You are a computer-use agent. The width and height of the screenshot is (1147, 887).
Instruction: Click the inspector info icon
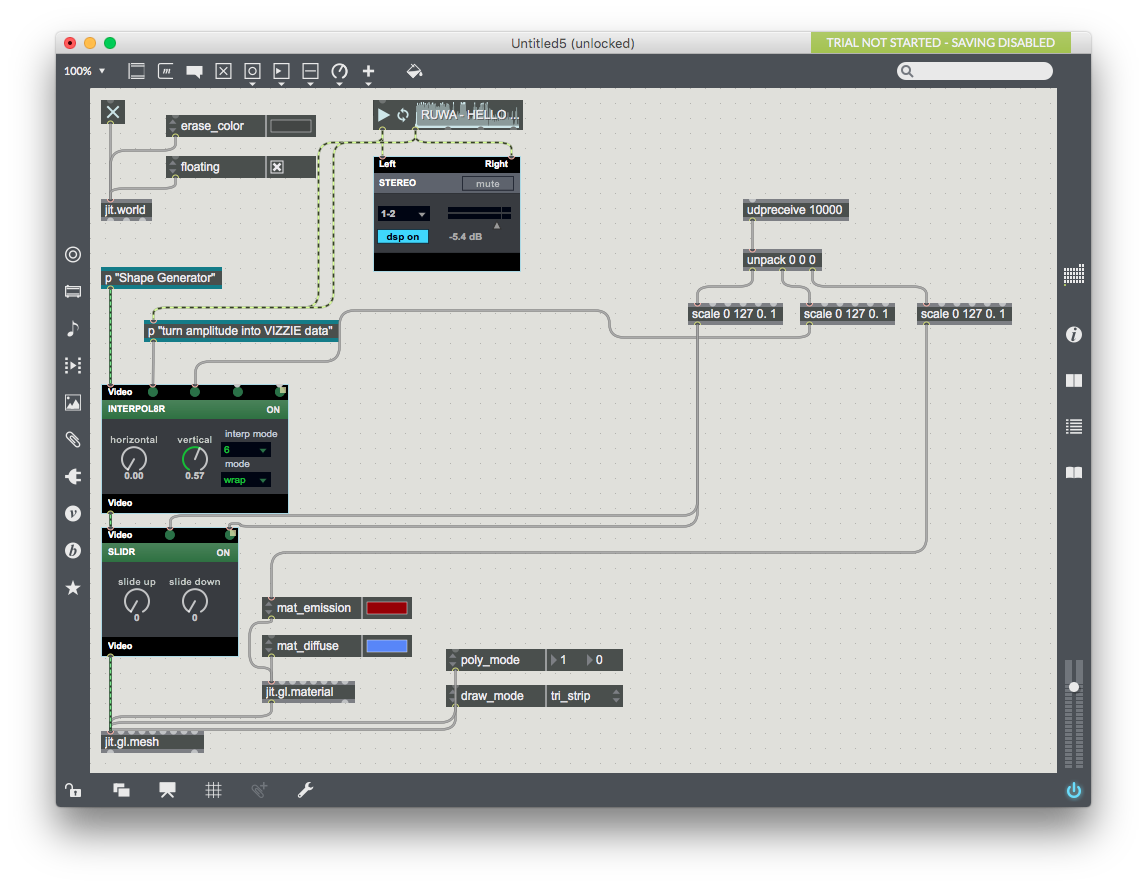click(x=1074, y=335)
